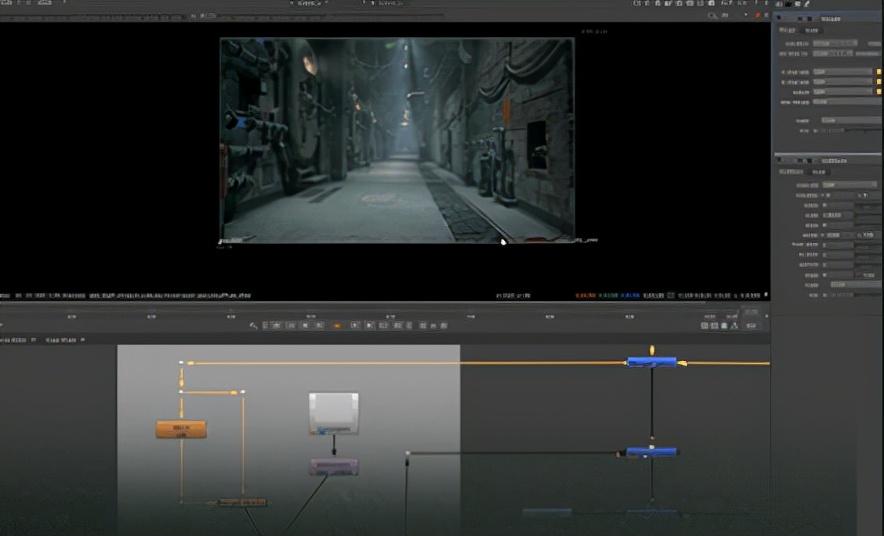The image size is (884, 536).
Task: Select the lower blue node in flow
Action: point(652,451)
